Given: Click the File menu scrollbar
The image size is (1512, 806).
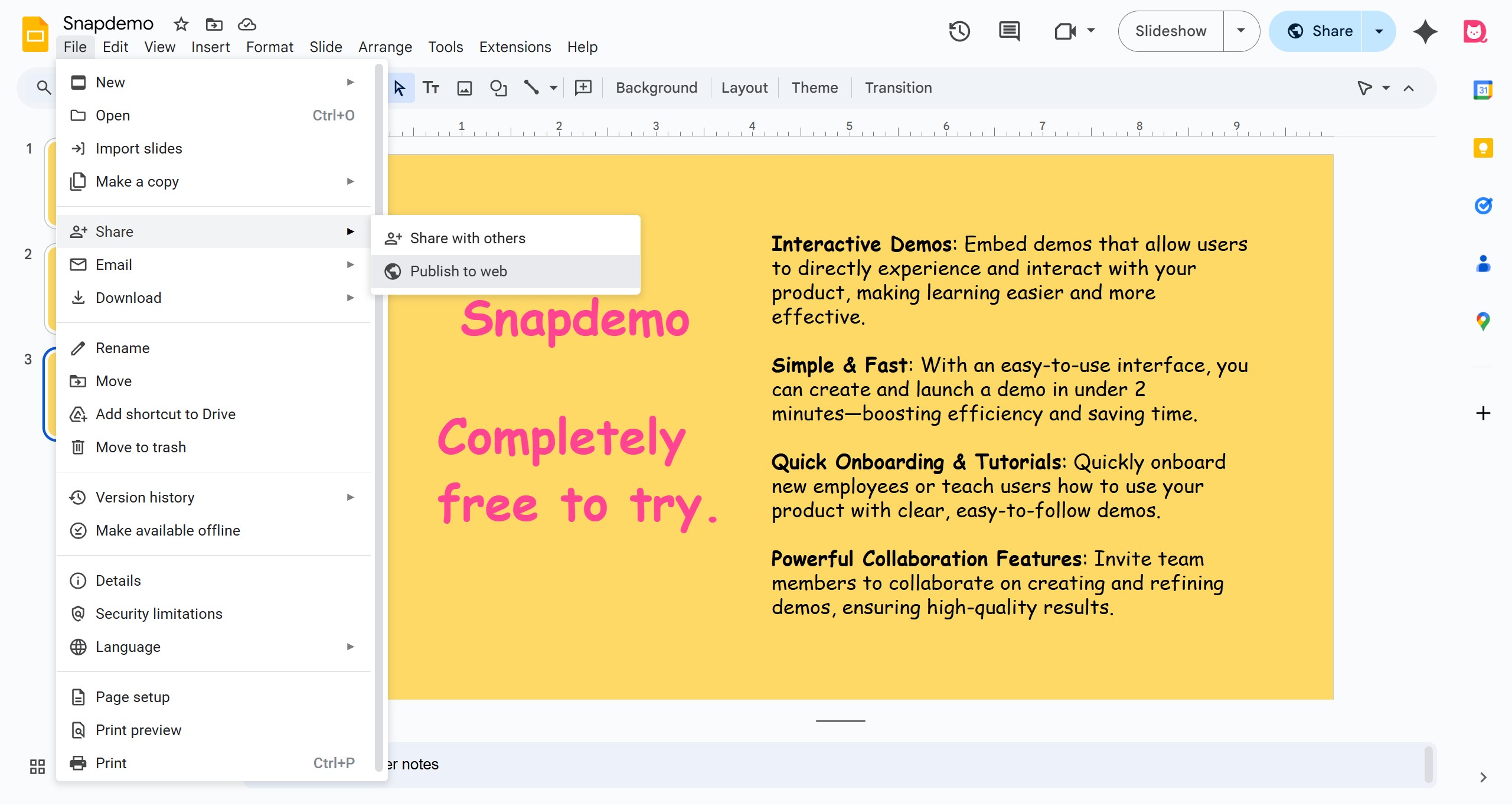Looking at the screenshot, I should [378, 419].
